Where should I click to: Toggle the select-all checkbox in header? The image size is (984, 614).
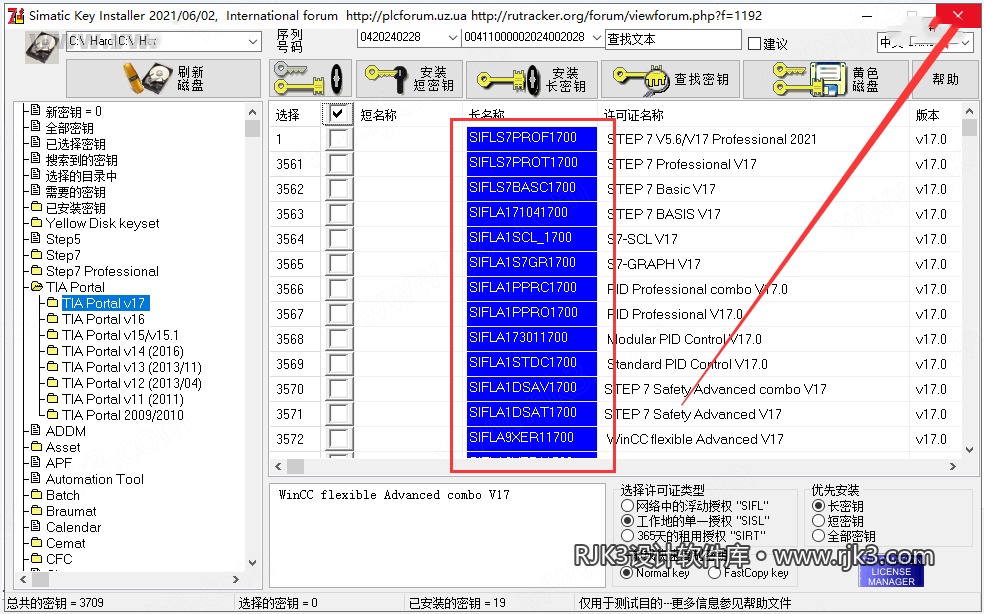pos(338,114)
